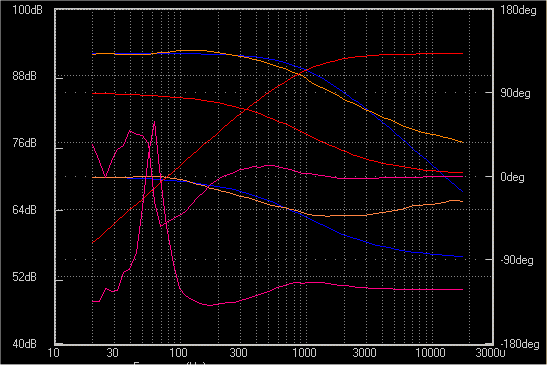Click the 88dB magnitude axis label
The image size is (547, 365).
pos(24,76)
